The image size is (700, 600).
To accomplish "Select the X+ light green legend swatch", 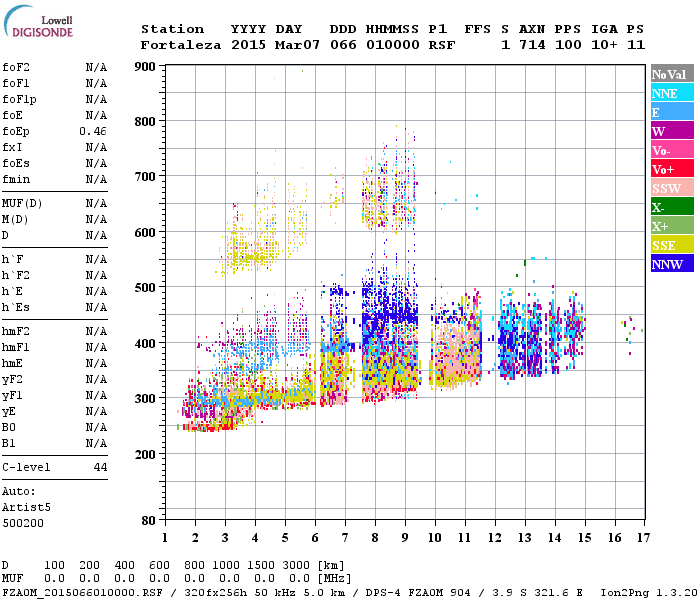I will (672, 226).
